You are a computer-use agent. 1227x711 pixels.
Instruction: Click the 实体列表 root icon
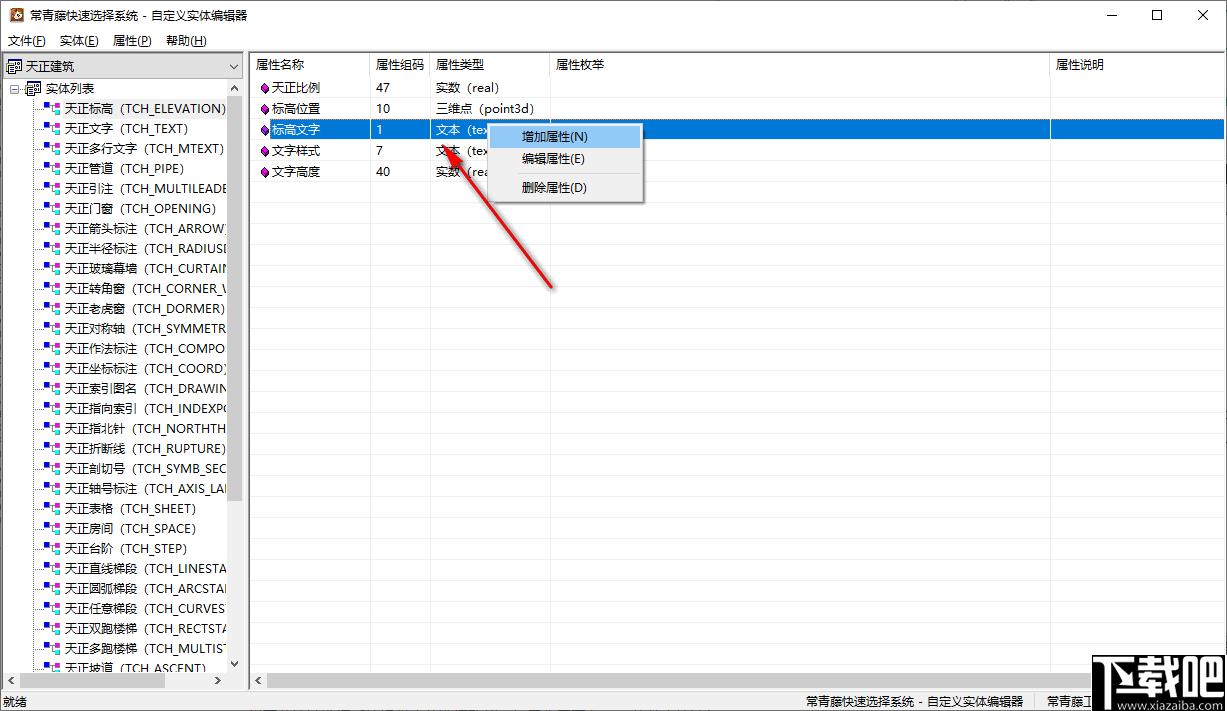(33, 89)
